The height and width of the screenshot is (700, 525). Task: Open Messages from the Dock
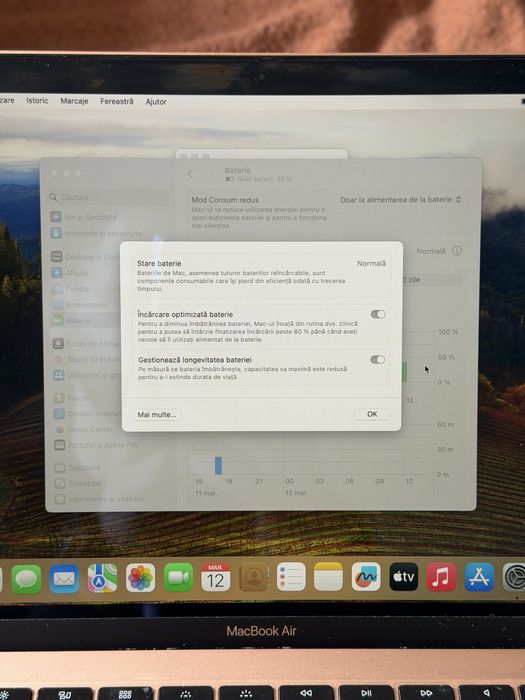[x=26, y=579]
